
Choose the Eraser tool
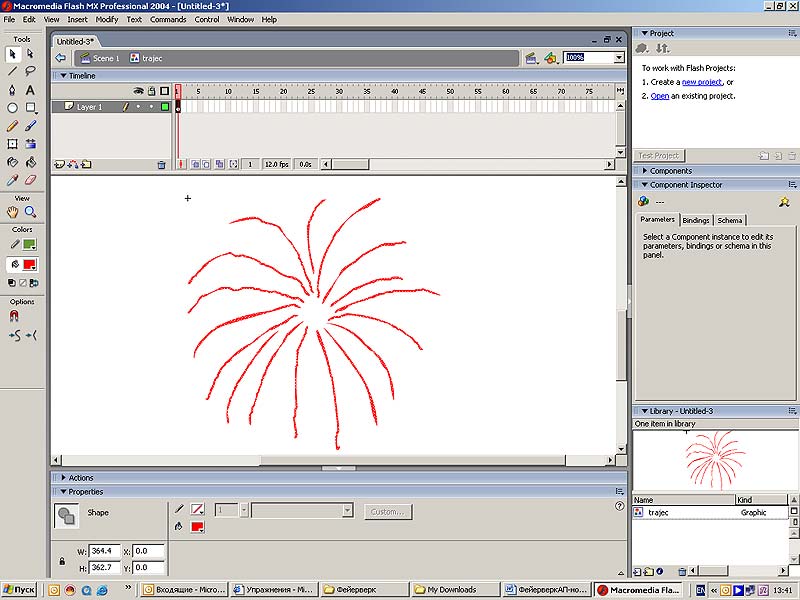point(30,180)
